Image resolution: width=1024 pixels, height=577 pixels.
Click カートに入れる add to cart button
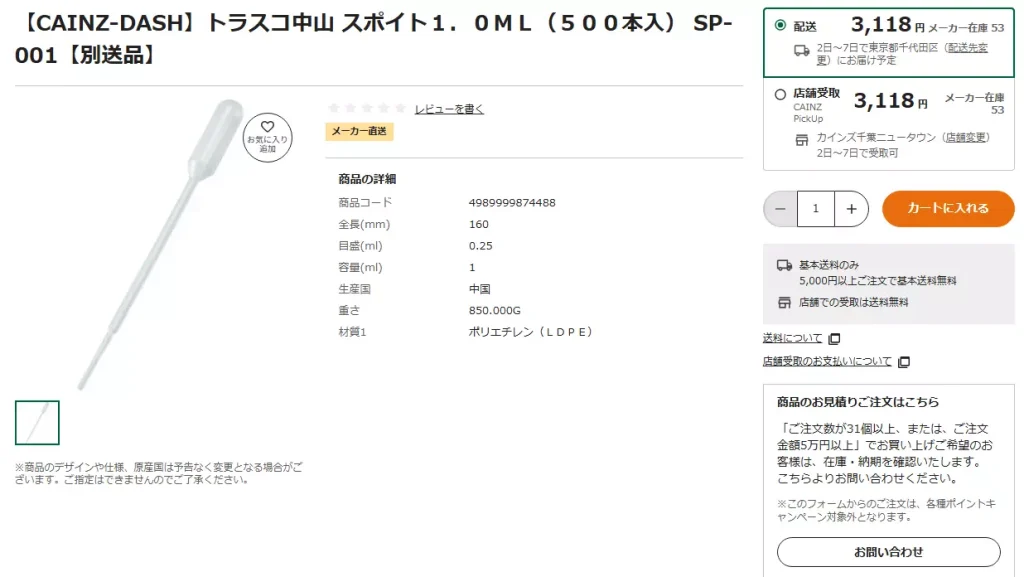(x=948, y=209)
